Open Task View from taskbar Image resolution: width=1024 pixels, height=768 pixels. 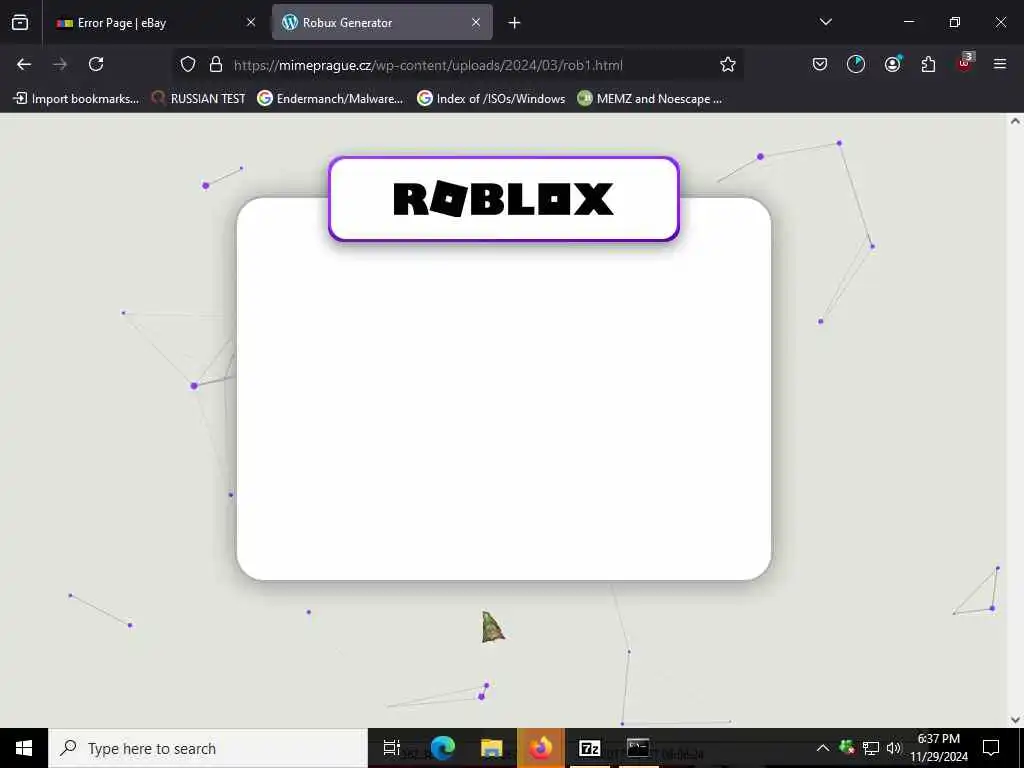coord(392,748)
